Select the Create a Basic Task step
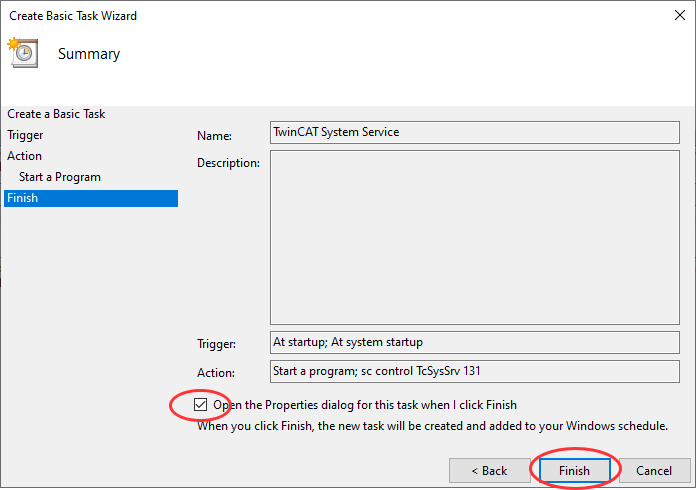 pos(56,114)
